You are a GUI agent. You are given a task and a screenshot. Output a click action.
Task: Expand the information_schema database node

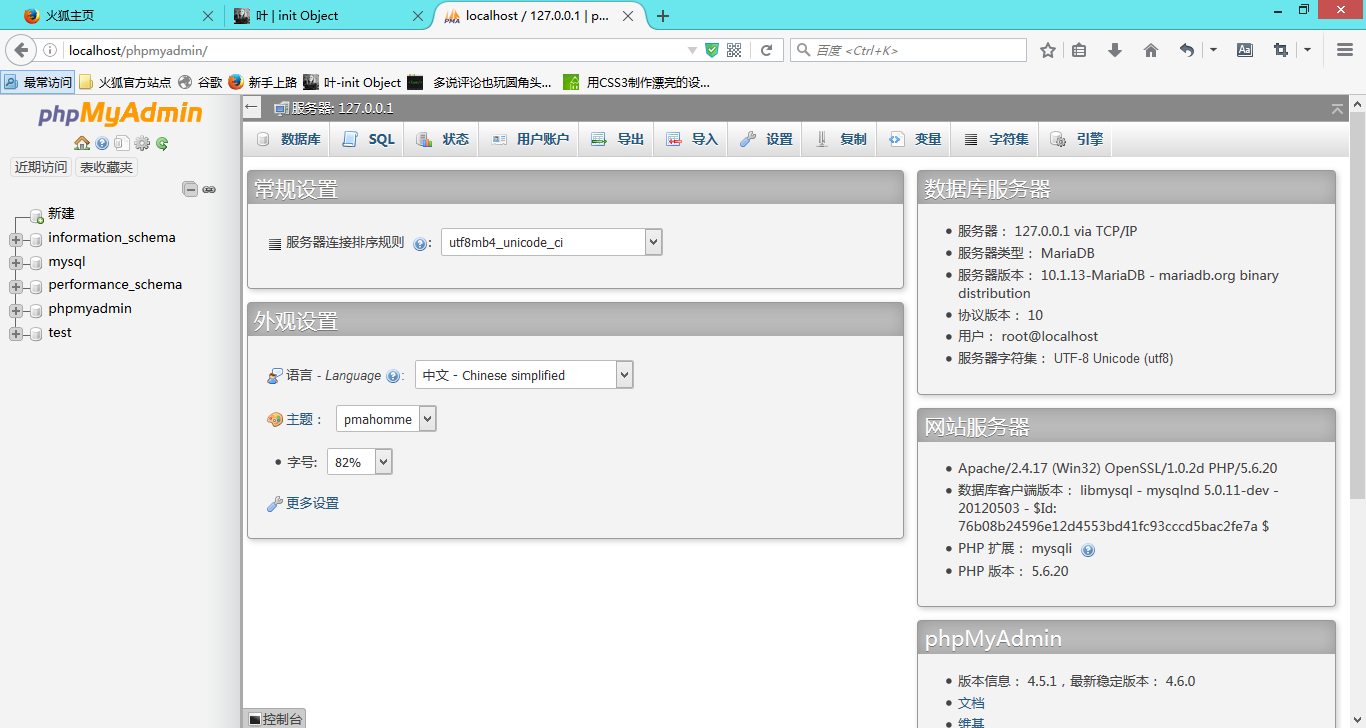[15, 239]
